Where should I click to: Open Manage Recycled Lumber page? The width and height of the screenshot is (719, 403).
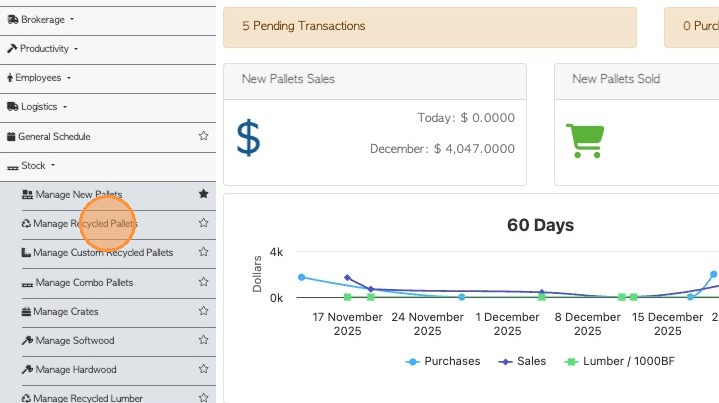pyautogui.click(x=88, y=398)
